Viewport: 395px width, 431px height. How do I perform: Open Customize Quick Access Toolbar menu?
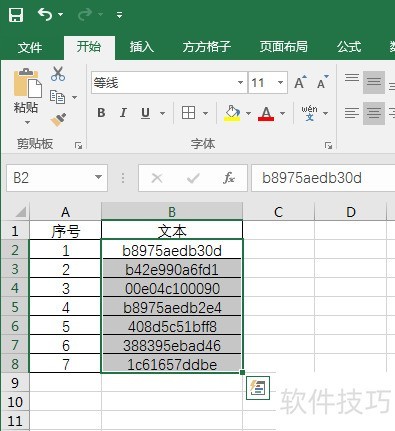(119, 15)
